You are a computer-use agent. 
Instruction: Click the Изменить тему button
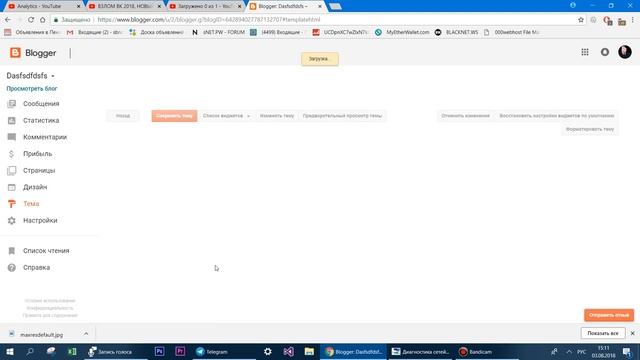[277, 116]
